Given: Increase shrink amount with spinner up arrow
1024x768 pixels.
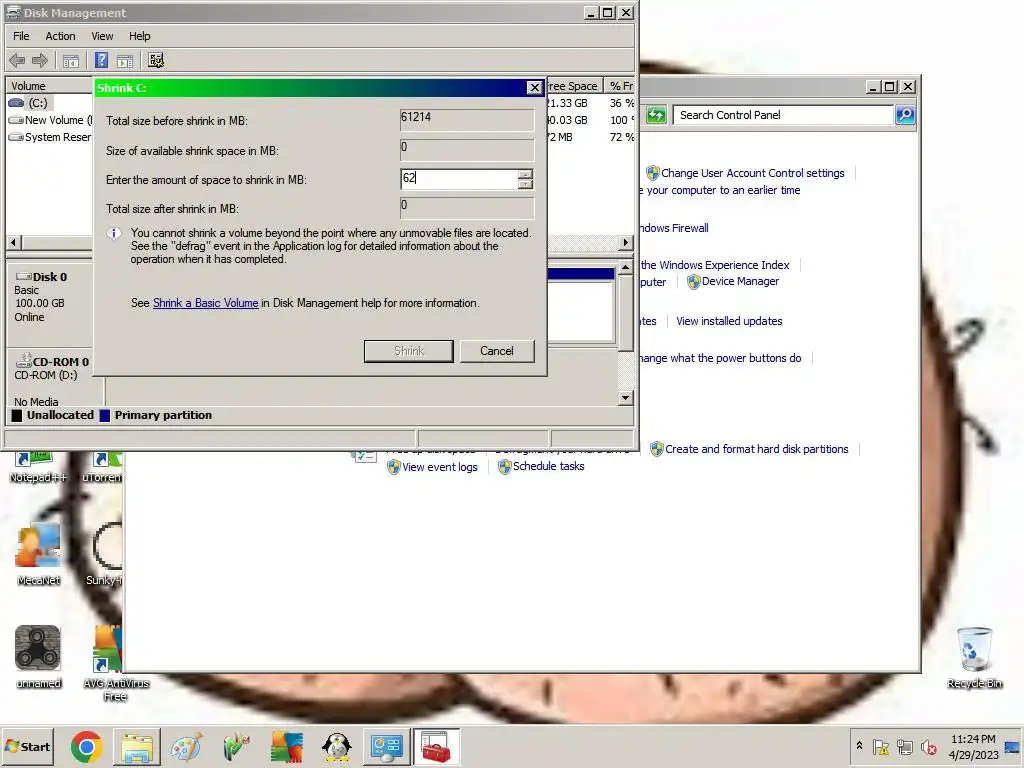Looking at the screenshot, I should (x=525, y=174).
